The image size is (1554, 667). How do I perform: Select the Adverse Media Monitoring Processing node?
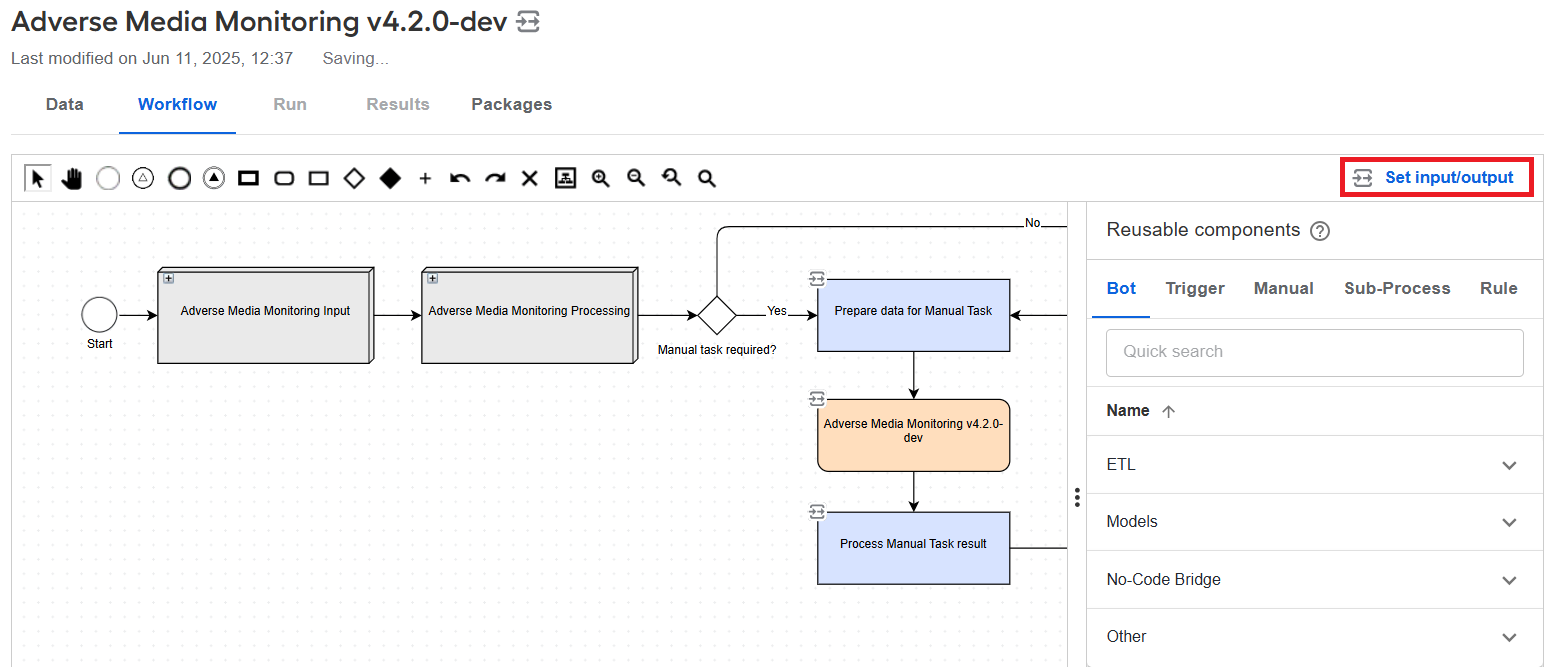[x=529, y=315]
